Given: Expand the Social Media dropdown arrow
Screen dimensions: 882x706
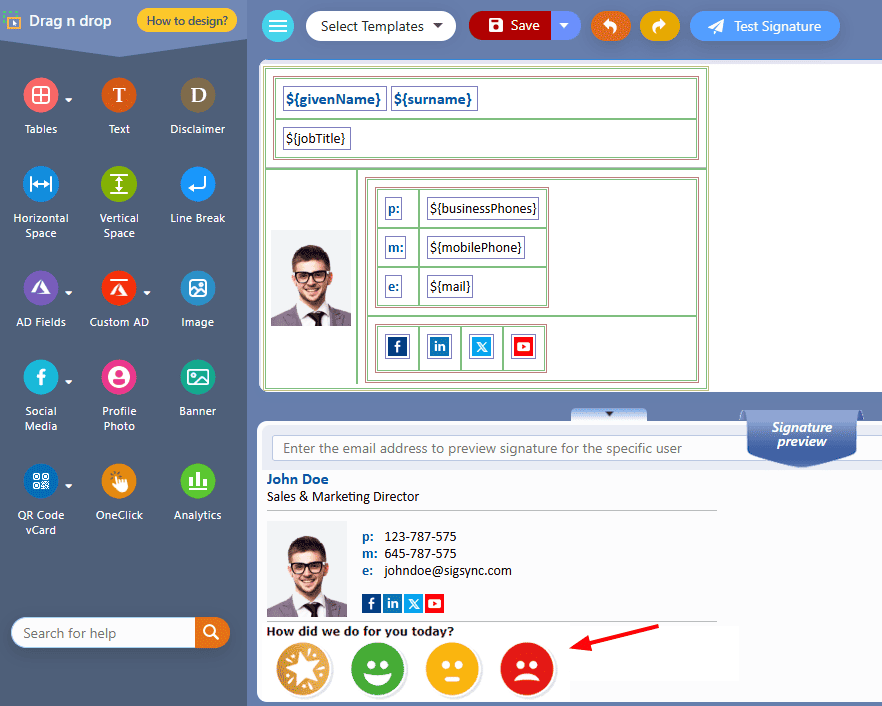Looking at the screenshot, I should pyautogui.click(x=69, y=382).
